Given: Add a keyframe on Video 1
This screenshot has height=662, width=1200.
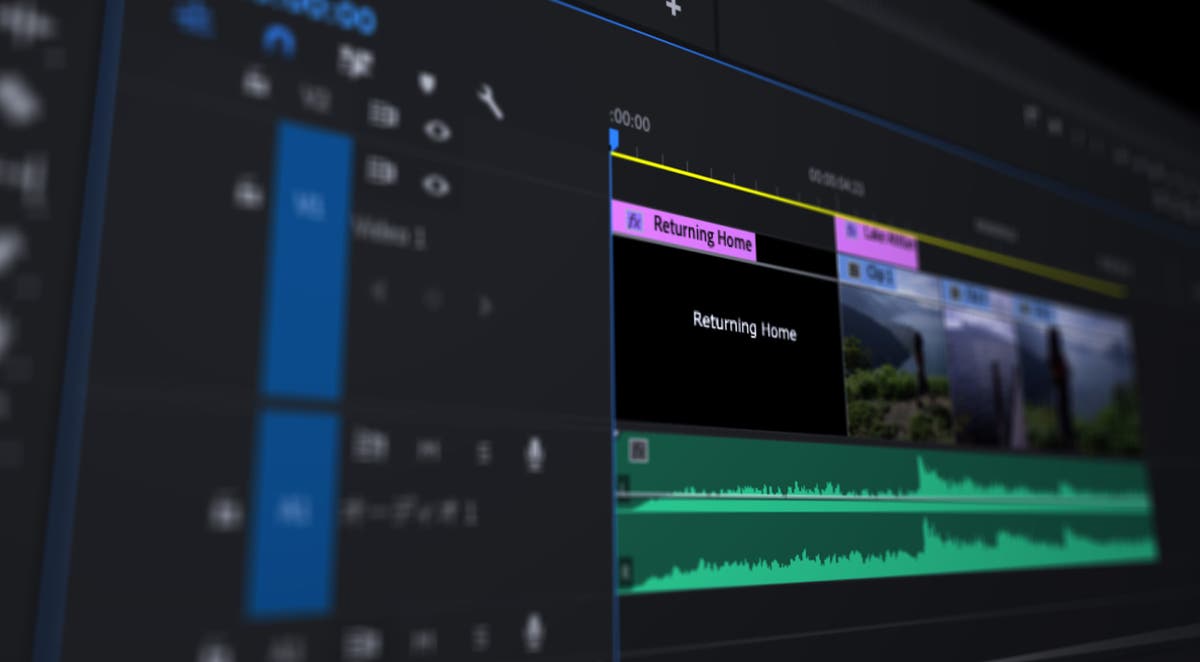Looking at the screenshot, I should (432, 299).
